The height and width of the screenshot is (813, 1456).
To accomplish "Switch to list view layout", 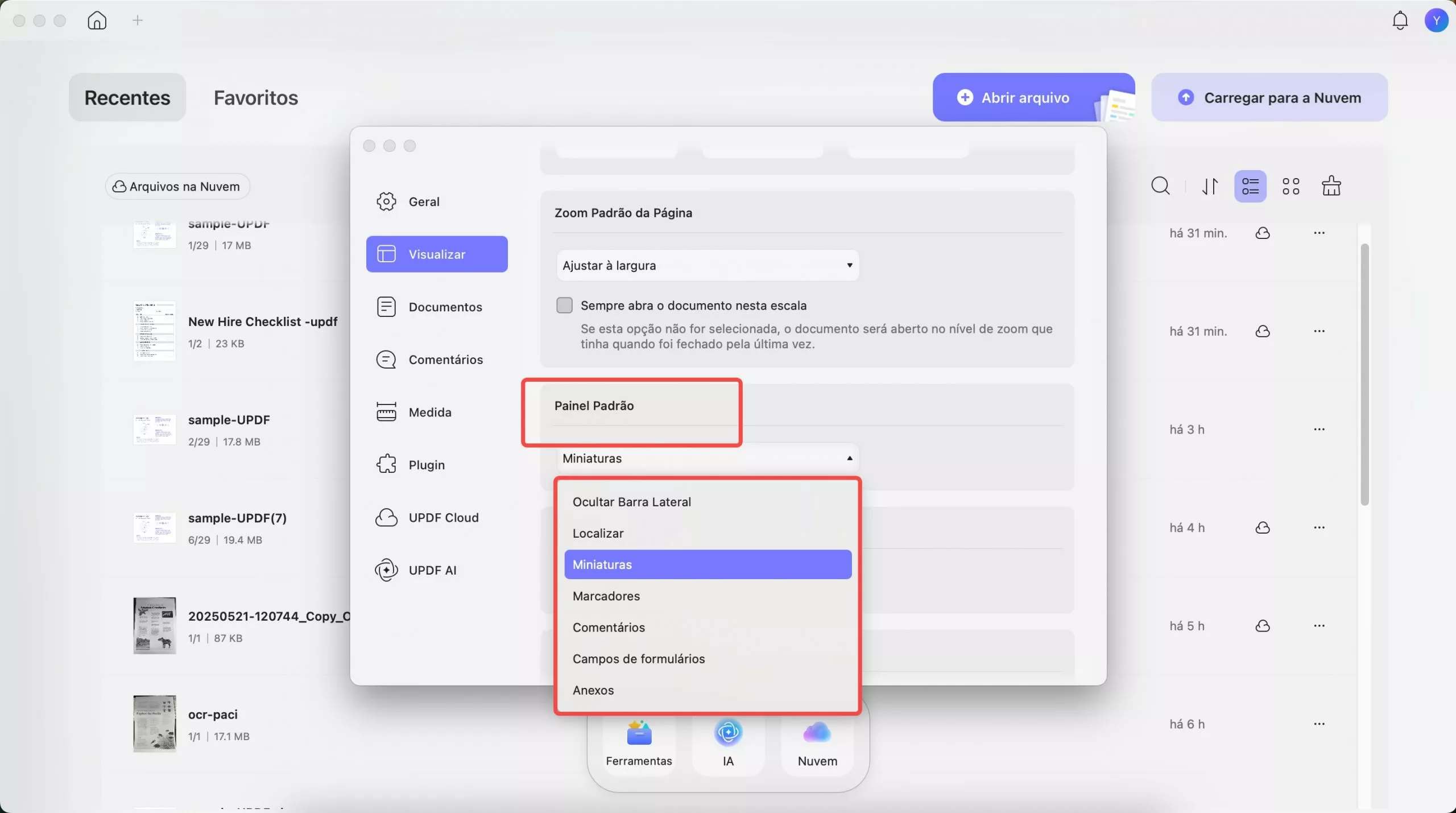I will click(1250, 186).
